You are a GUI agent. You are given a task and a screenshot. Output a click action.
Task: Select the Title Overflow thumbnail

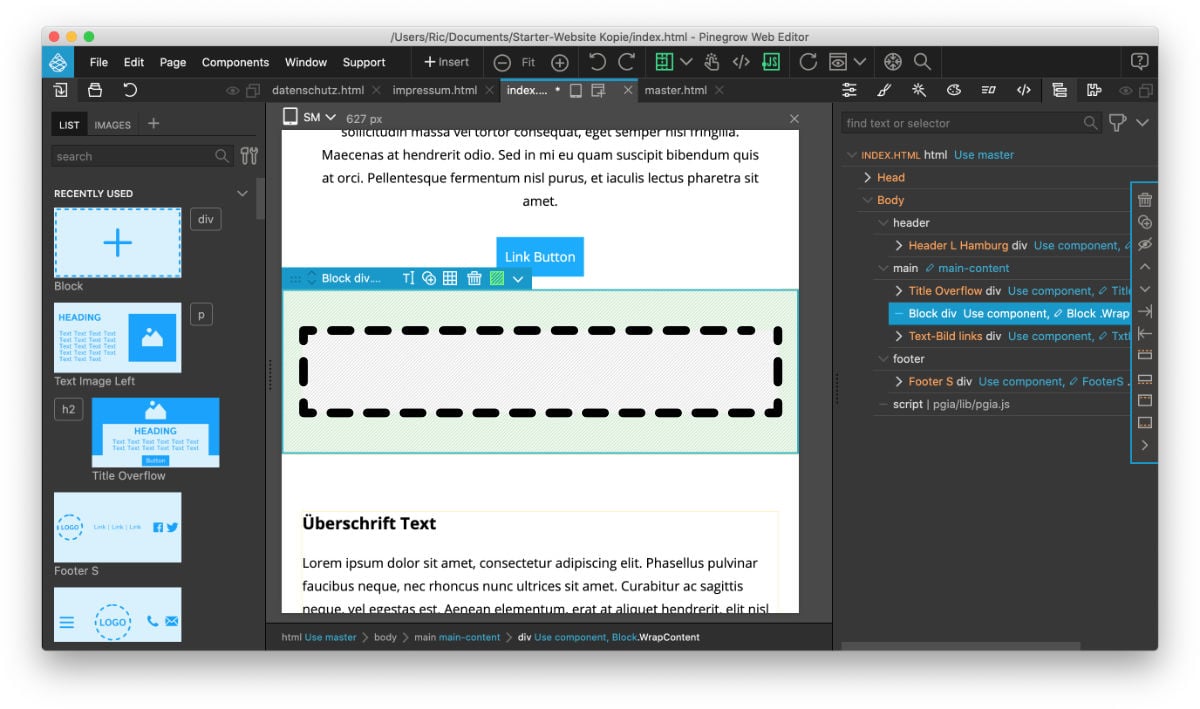point(155,432)
